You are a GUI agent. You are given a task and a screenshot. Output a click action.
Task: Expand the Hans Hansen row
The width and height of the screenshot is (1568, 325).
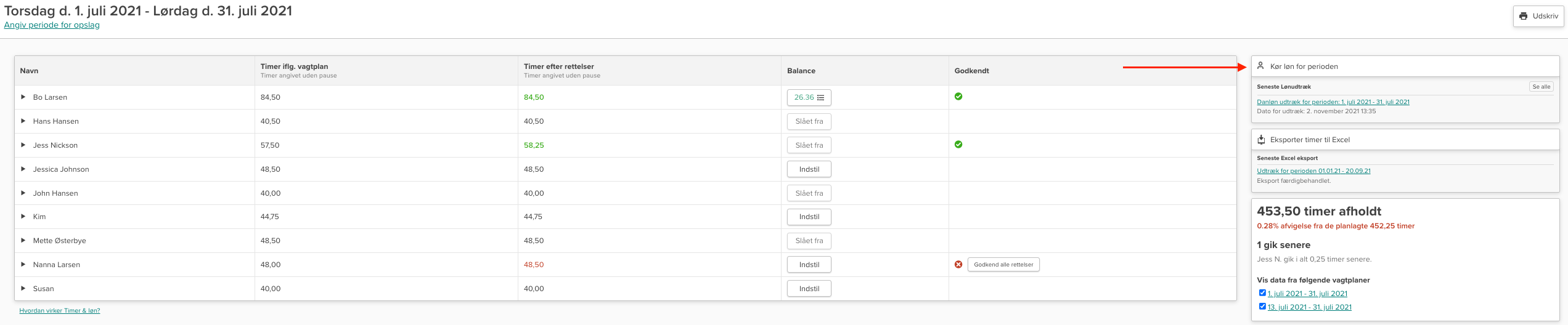click(x=23, y=121)
